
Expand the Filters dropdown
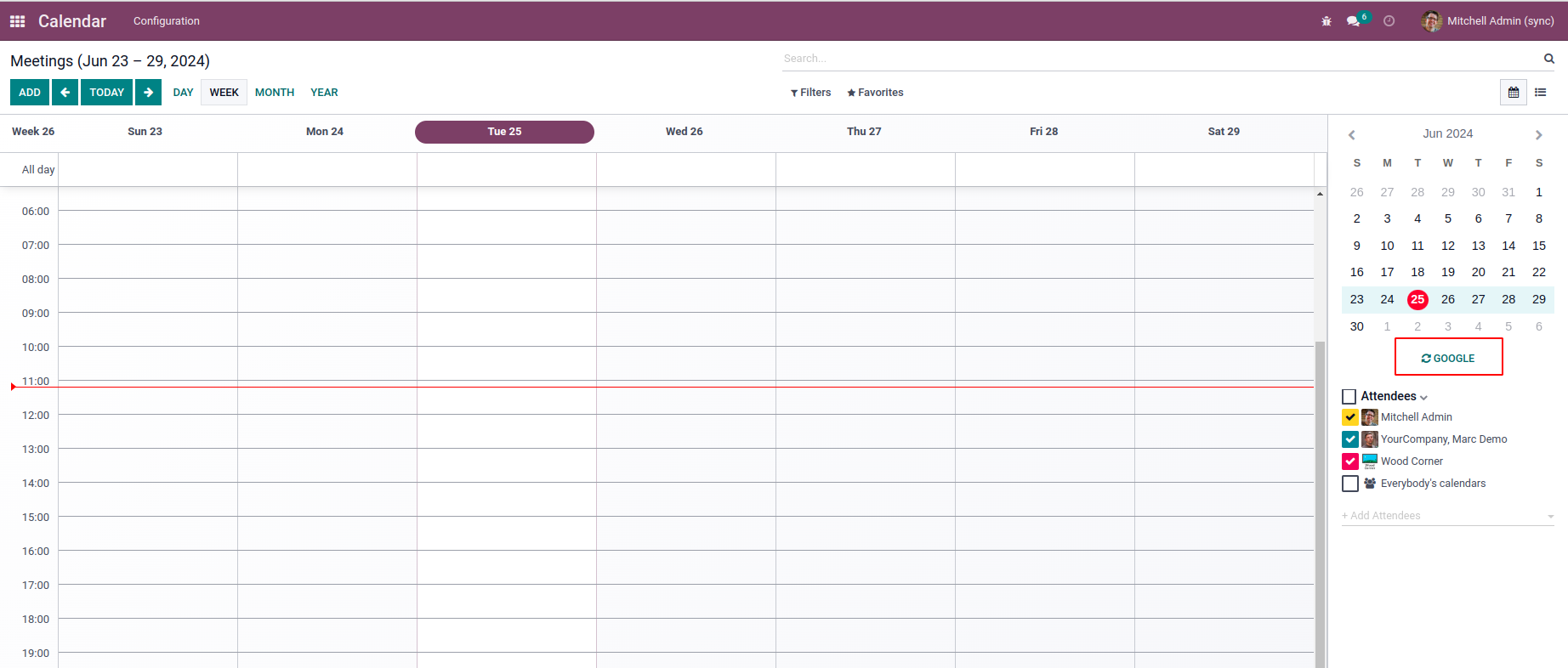[x=810, y=93]
